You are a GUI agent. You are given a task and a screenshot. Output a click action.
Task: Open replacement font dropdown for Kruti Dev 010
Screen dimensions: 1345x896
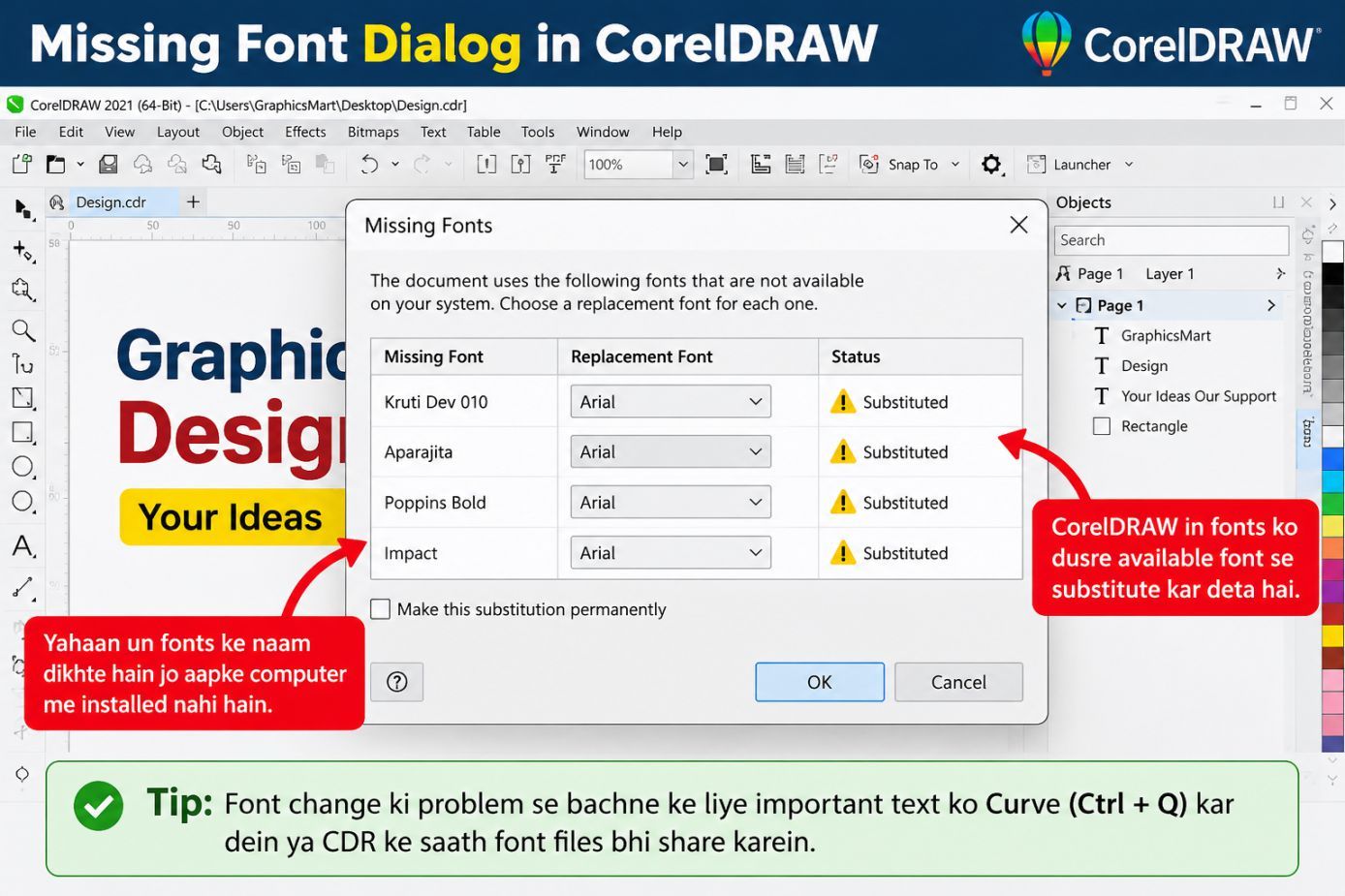(x=671, y=402)
